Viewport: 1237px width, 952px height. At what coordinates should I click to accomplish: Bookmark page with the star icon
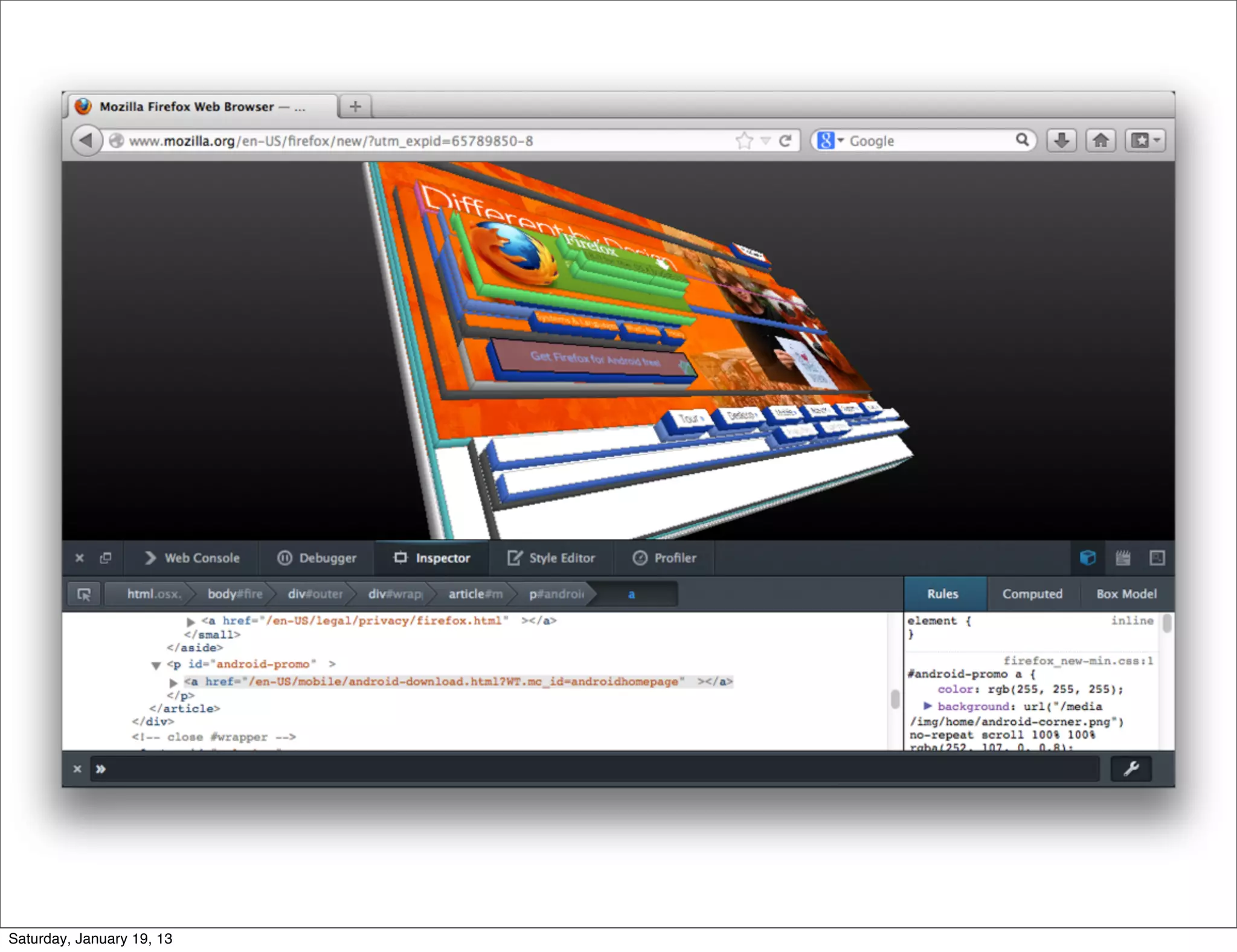744,141
